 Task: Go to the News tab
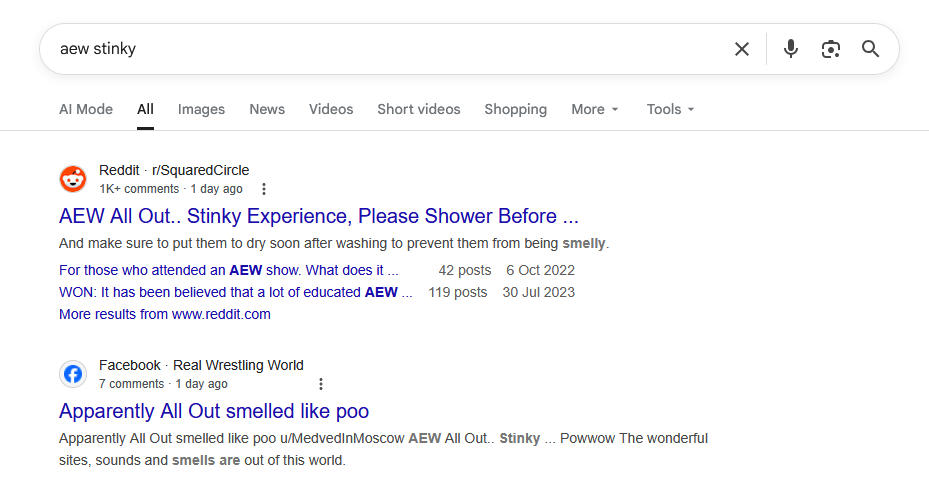(267, 109)
